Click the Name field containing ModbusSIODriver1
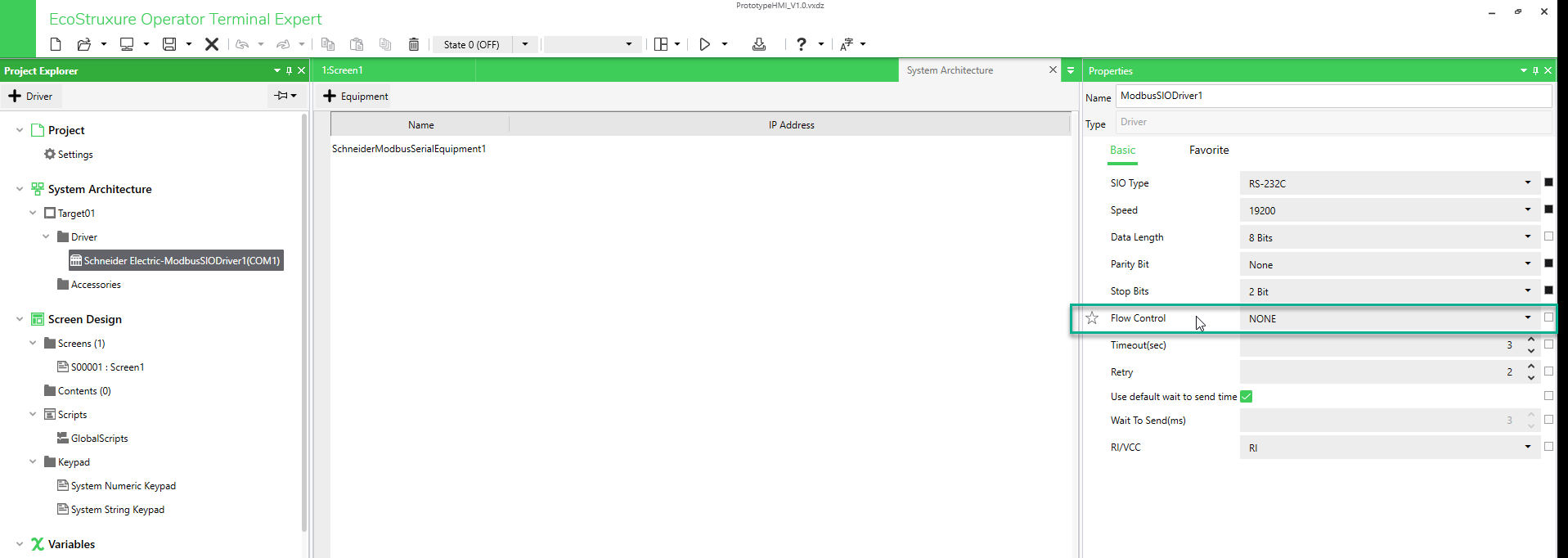This screenshot has width=1568, height=558. 1333,96
